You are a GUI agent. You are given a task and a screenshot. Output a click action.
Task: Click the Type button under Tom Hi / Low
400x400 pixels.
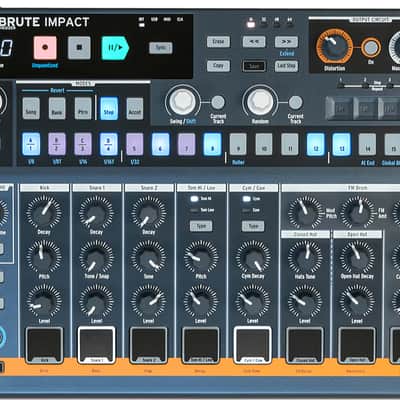[x=201, y=226]
